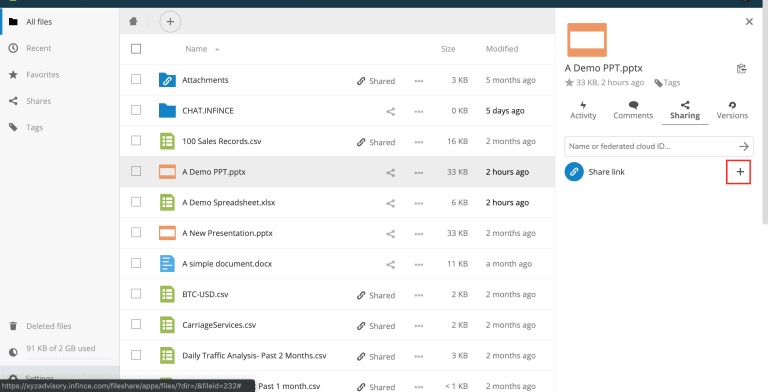Open more actions for A simple document.docx
The height and width of the screenshot is (392, 768).
click(x=419, y=265)
